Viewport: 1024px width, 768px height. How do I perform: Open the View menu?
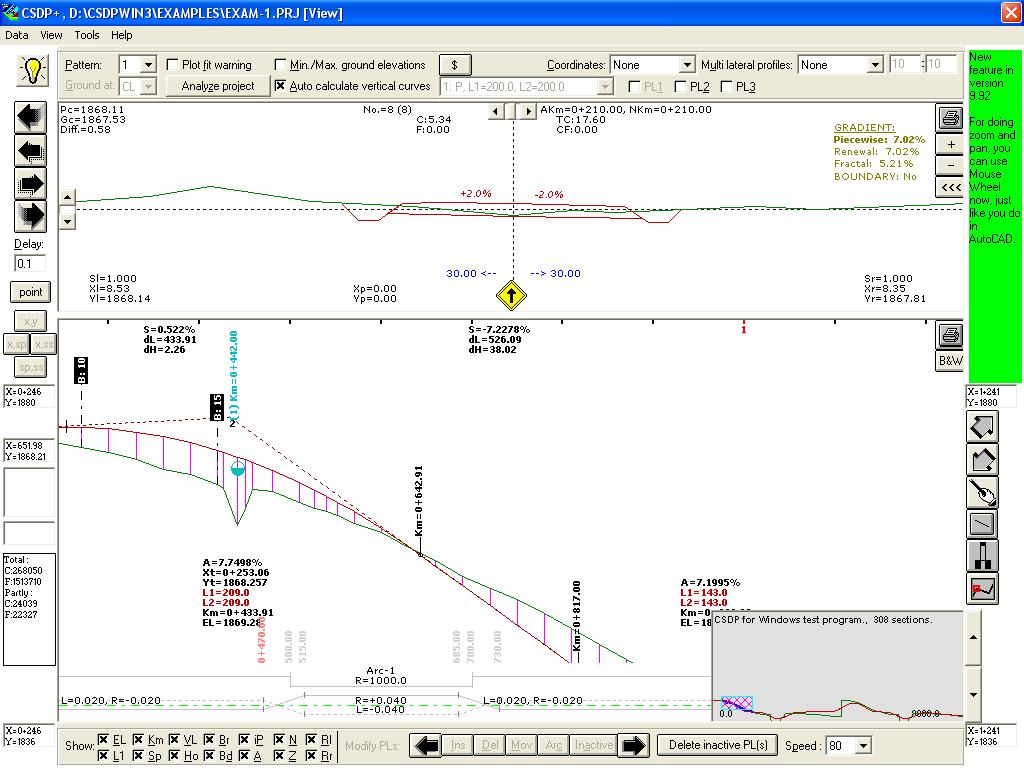[x=51, y=35]
